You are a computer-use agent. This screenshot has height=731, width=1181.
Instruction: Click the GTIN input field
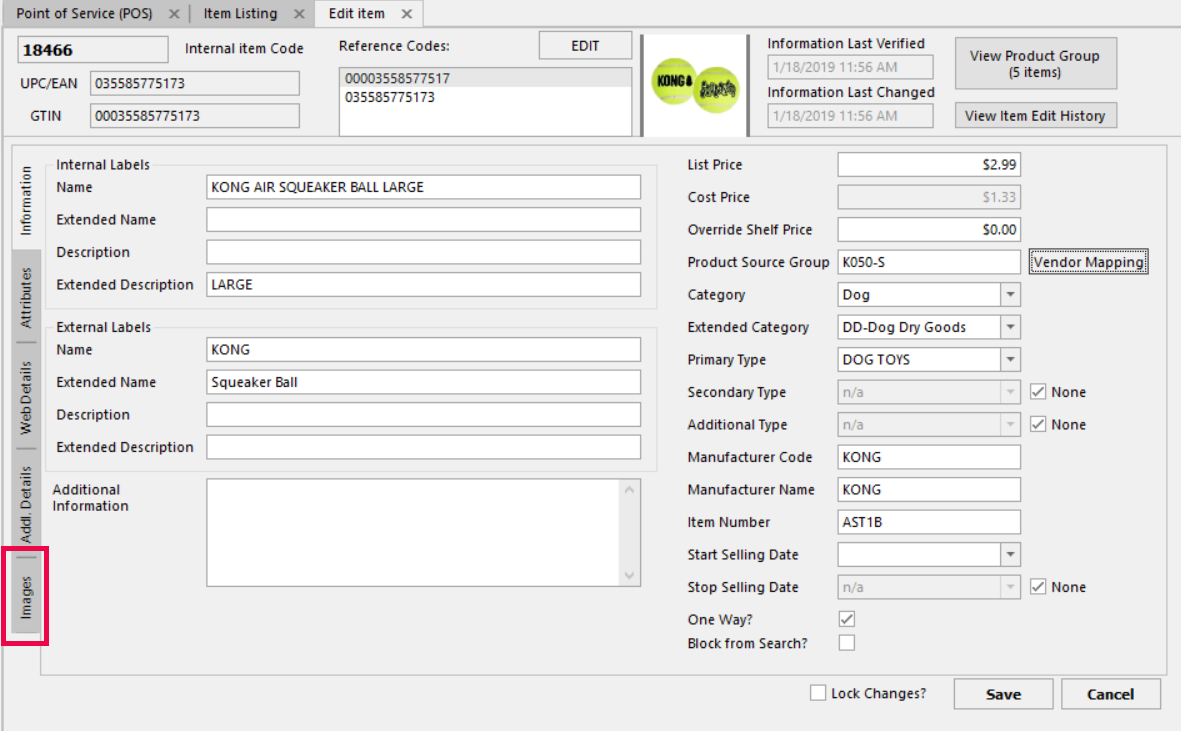194,115
